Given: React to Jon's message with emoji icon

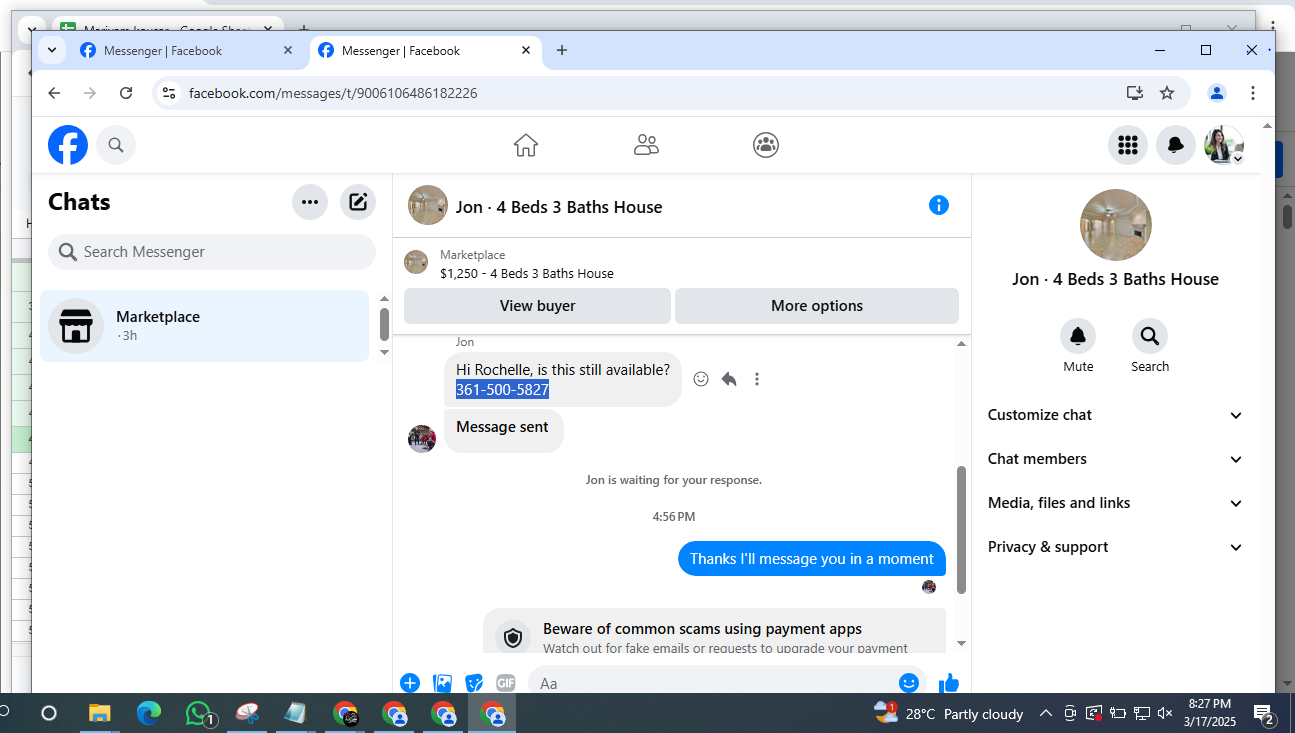Looking at the screenshot, I should tap(701, 379).
